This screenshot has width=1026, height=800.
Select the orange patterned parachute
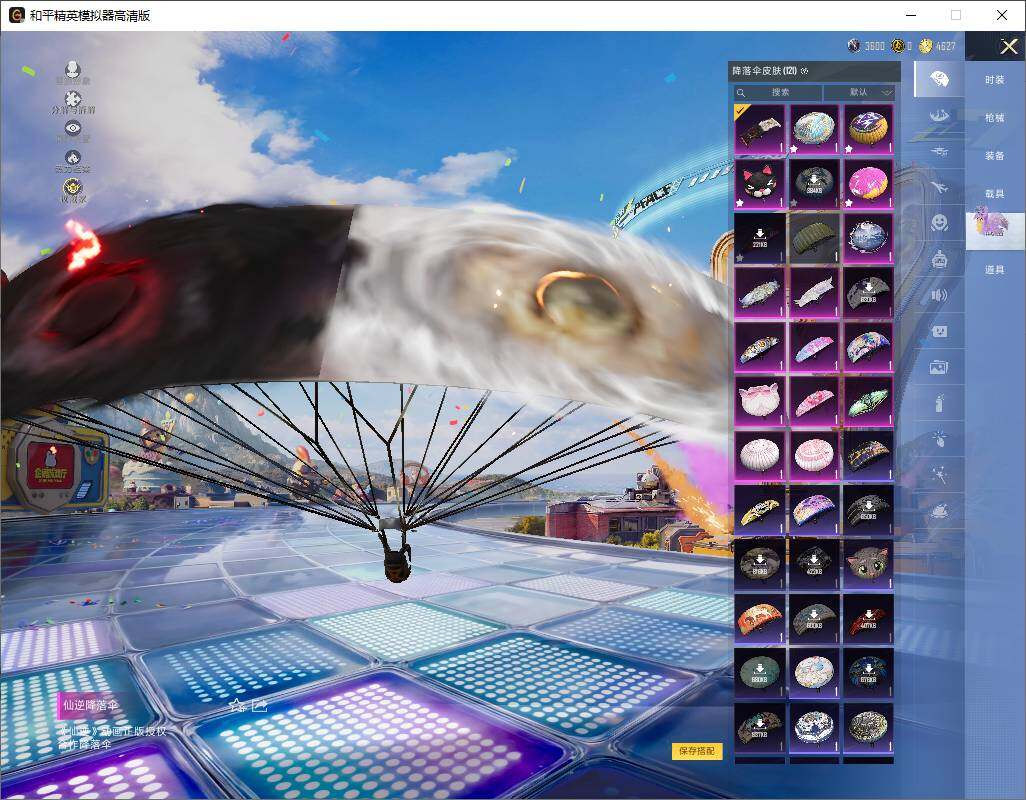click(760, 618)
